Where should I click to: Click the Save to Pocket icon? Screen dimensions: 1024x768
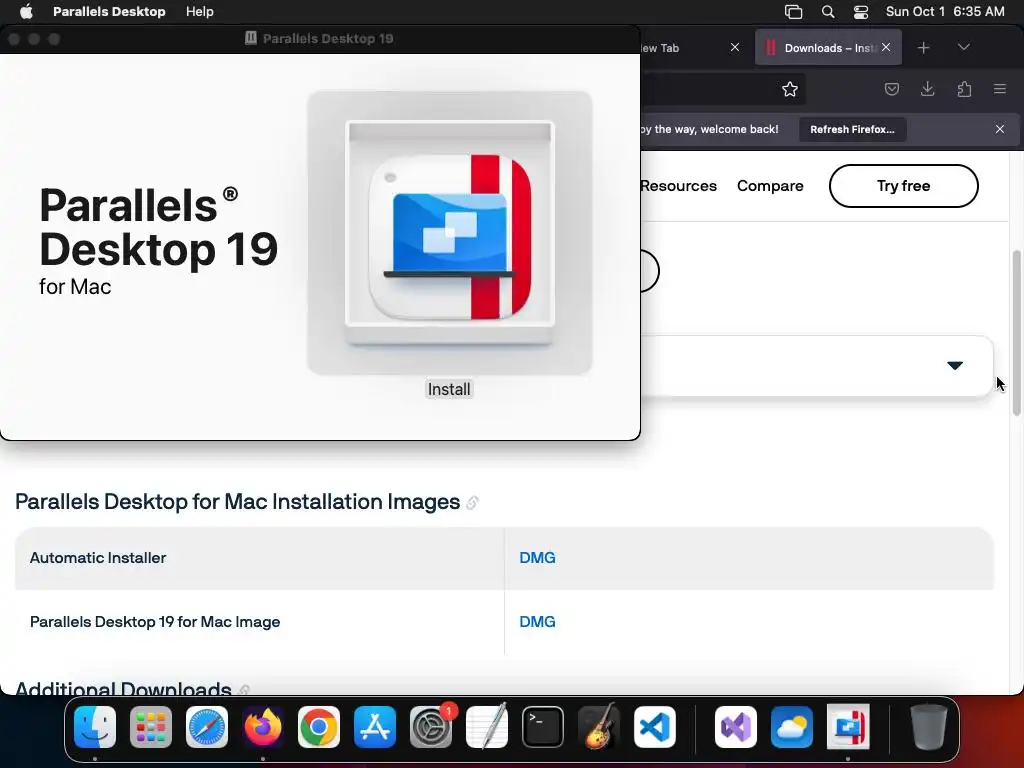[x=891, y=89]
